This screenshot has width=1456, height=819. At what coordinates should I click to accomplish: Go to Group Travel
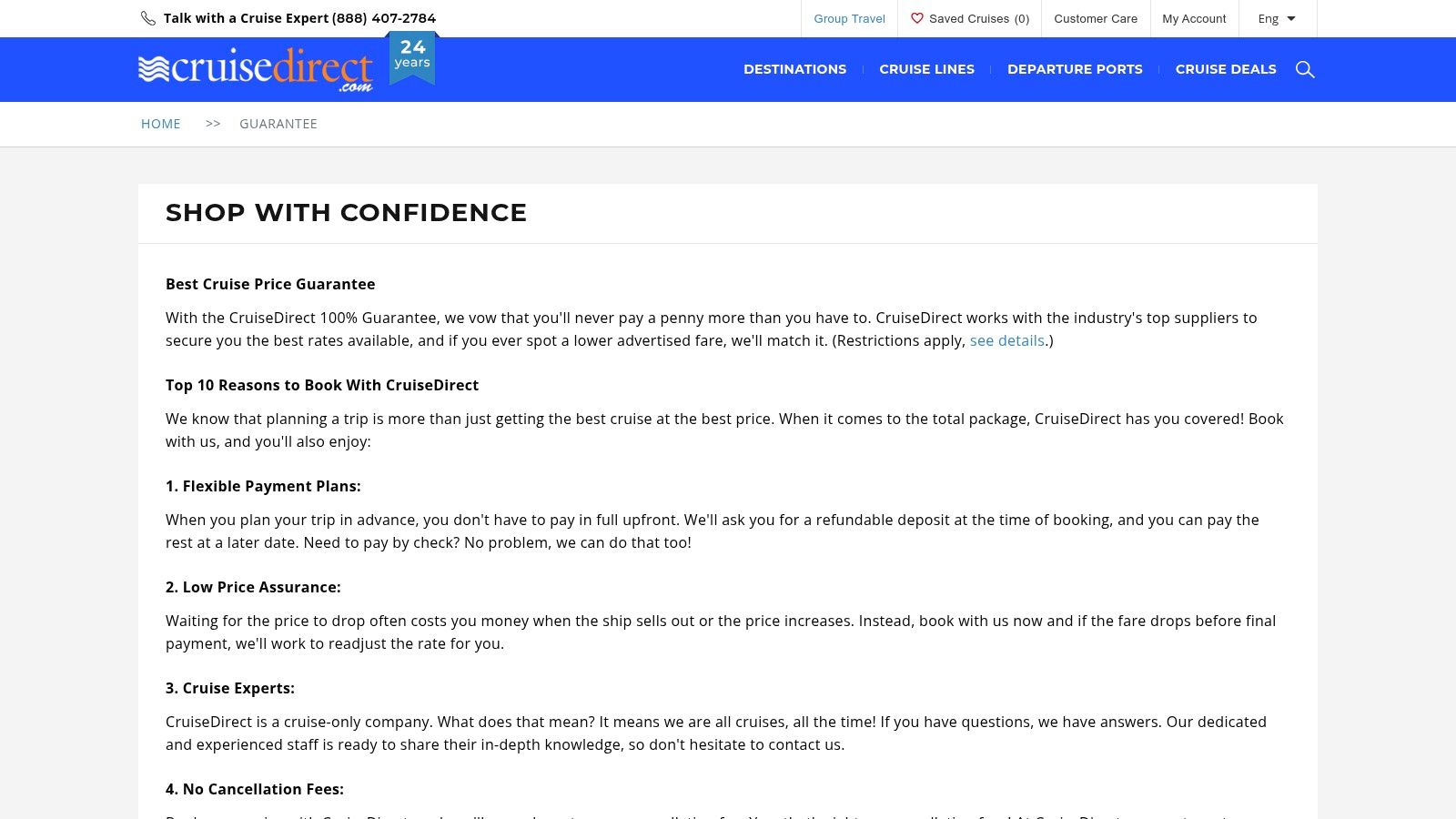click(x=849, y=18)
